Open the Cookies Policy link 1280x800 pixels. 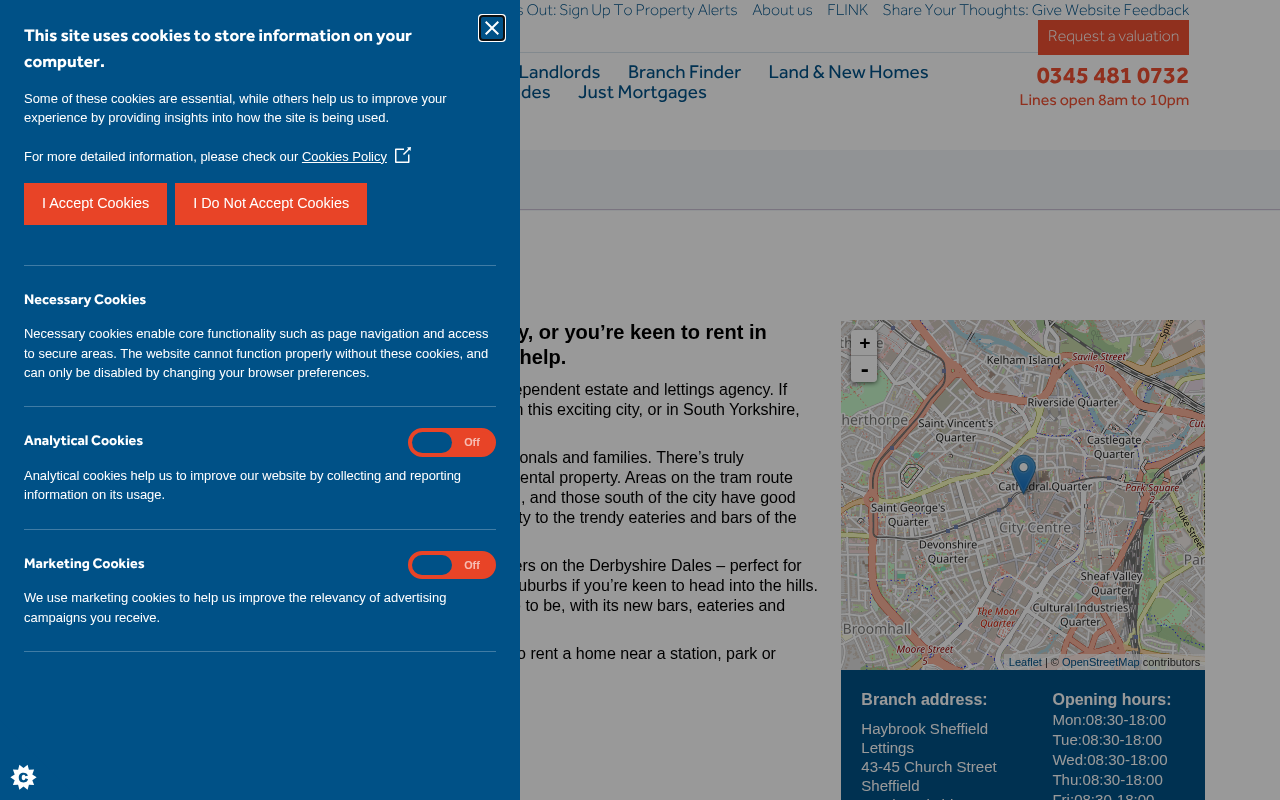pos(344,157)
